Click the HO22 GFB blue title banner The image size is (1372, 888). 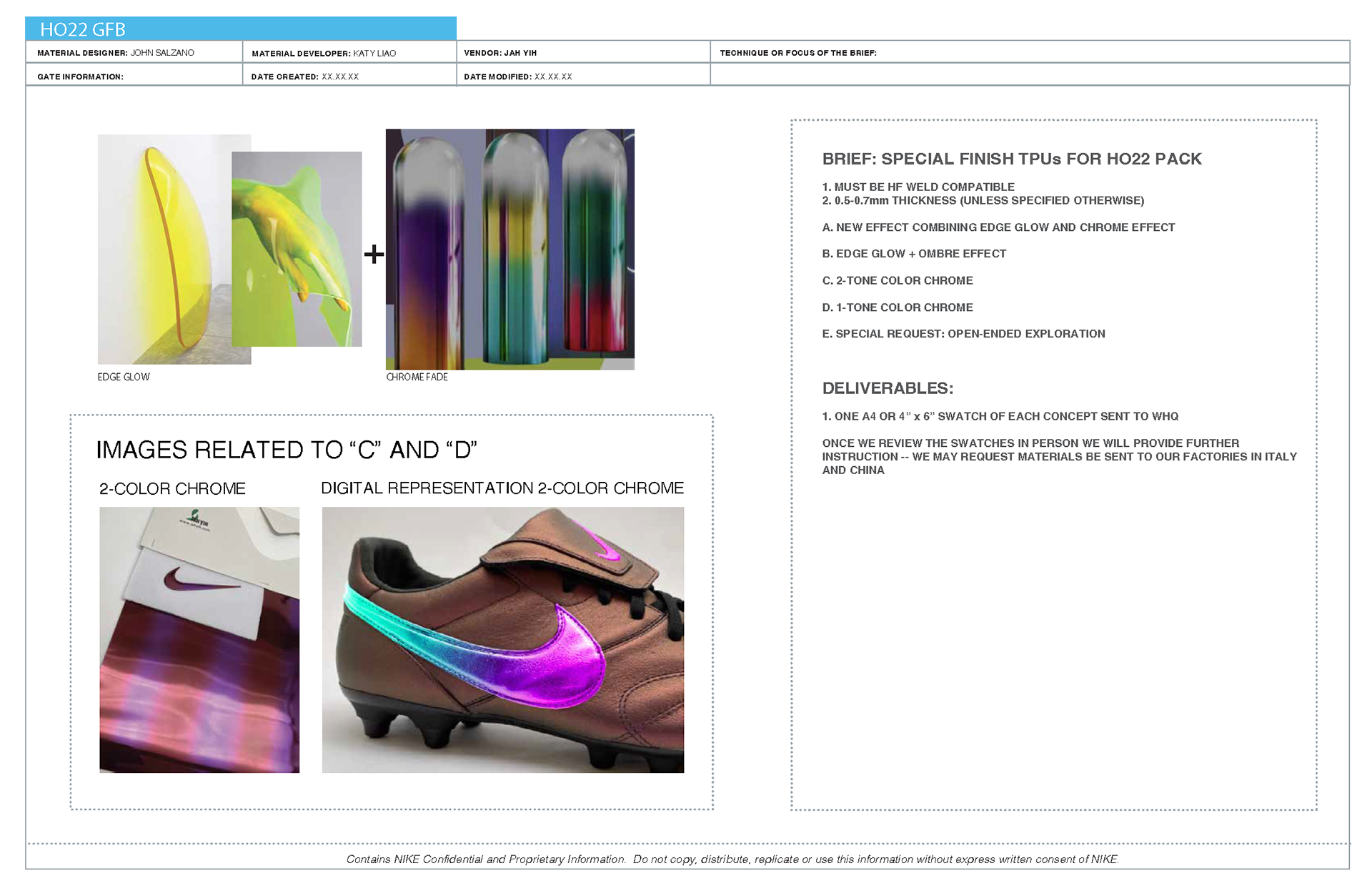[240, 29]
